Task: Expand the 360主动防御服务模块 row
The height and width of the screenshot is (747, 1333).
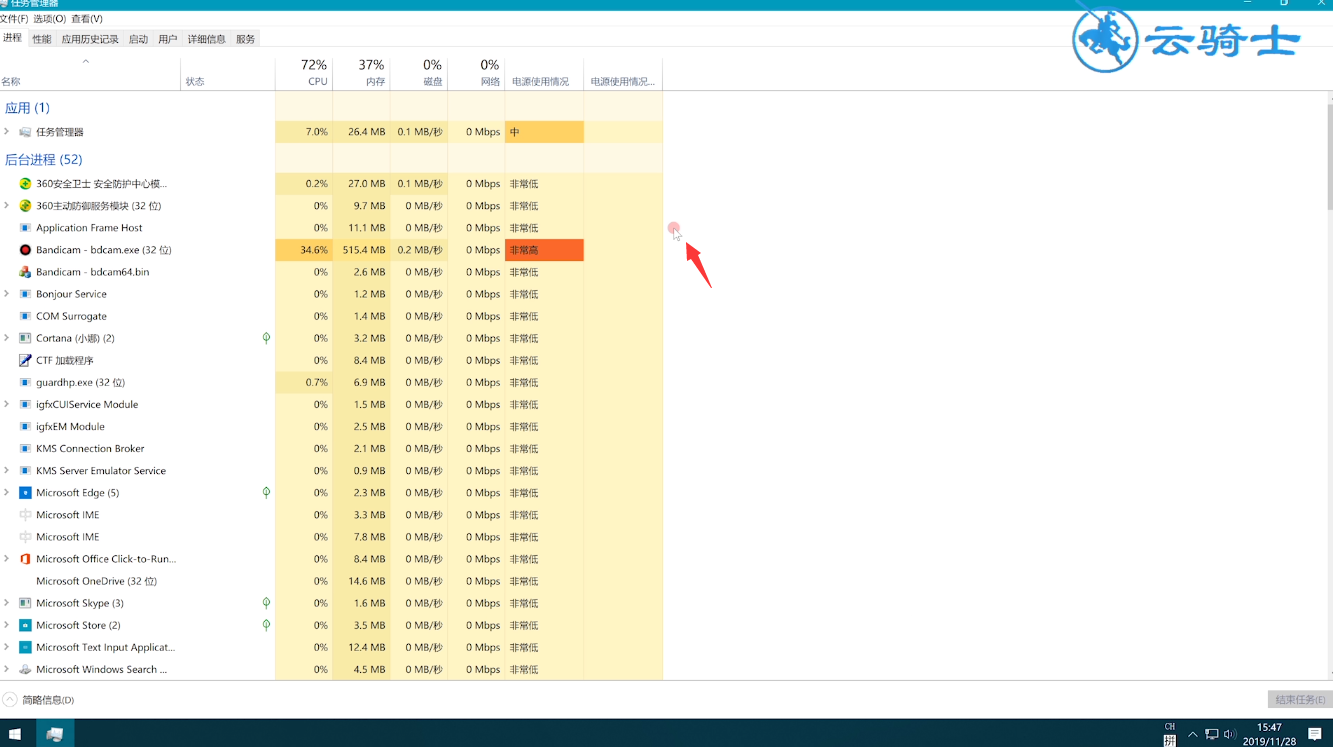Action: coord(7,206)
